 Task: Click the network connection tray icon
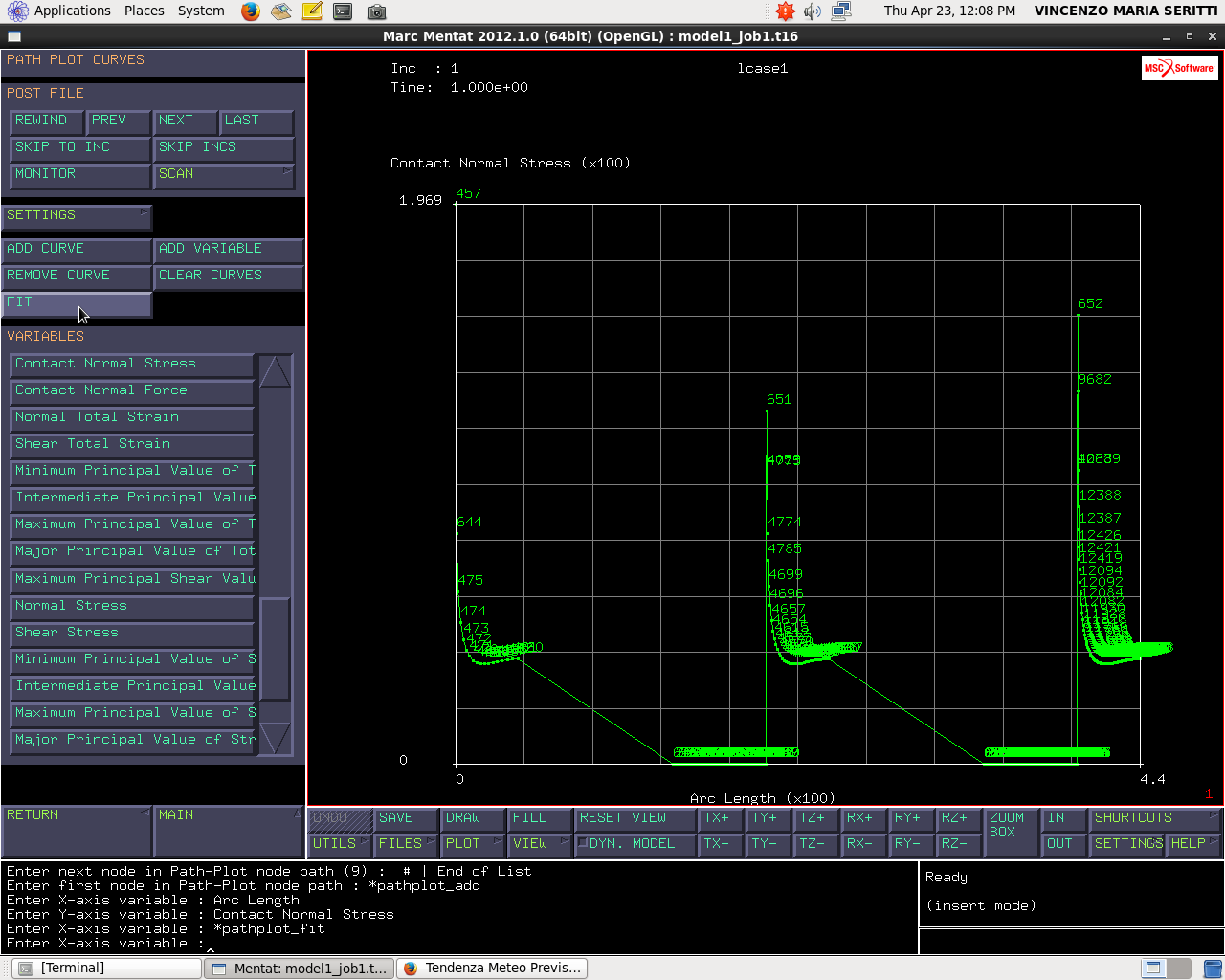841,11
